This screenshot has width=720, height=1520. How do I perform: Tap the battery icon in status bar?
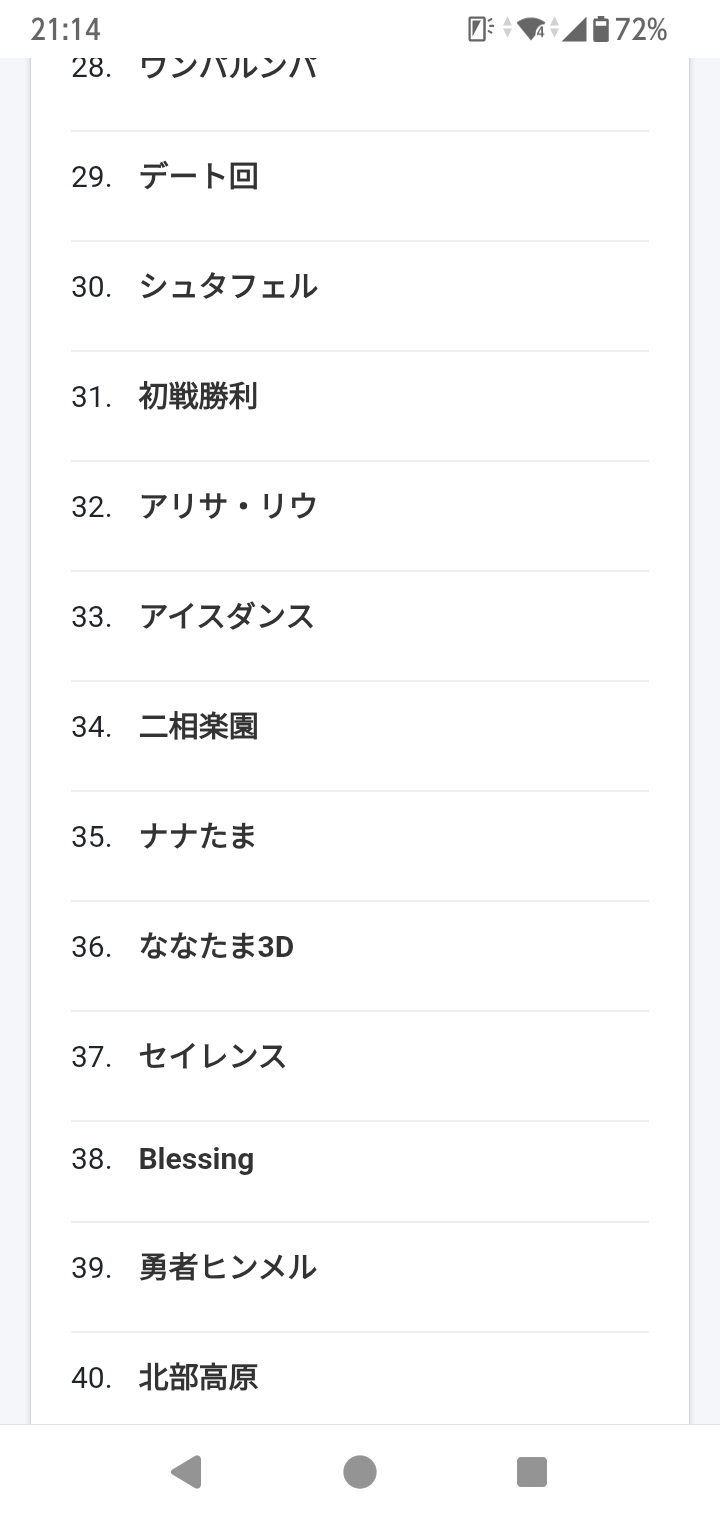click(600, 30)
